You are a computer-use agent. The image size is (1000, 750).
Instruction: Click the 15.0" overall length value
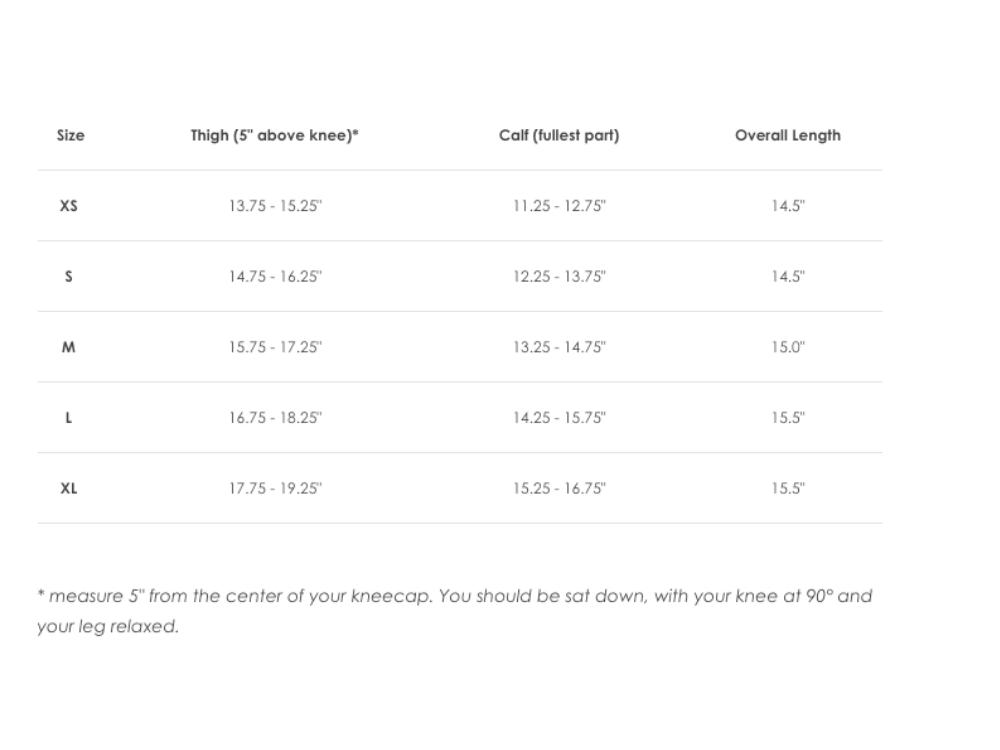(x=788, y=348)
